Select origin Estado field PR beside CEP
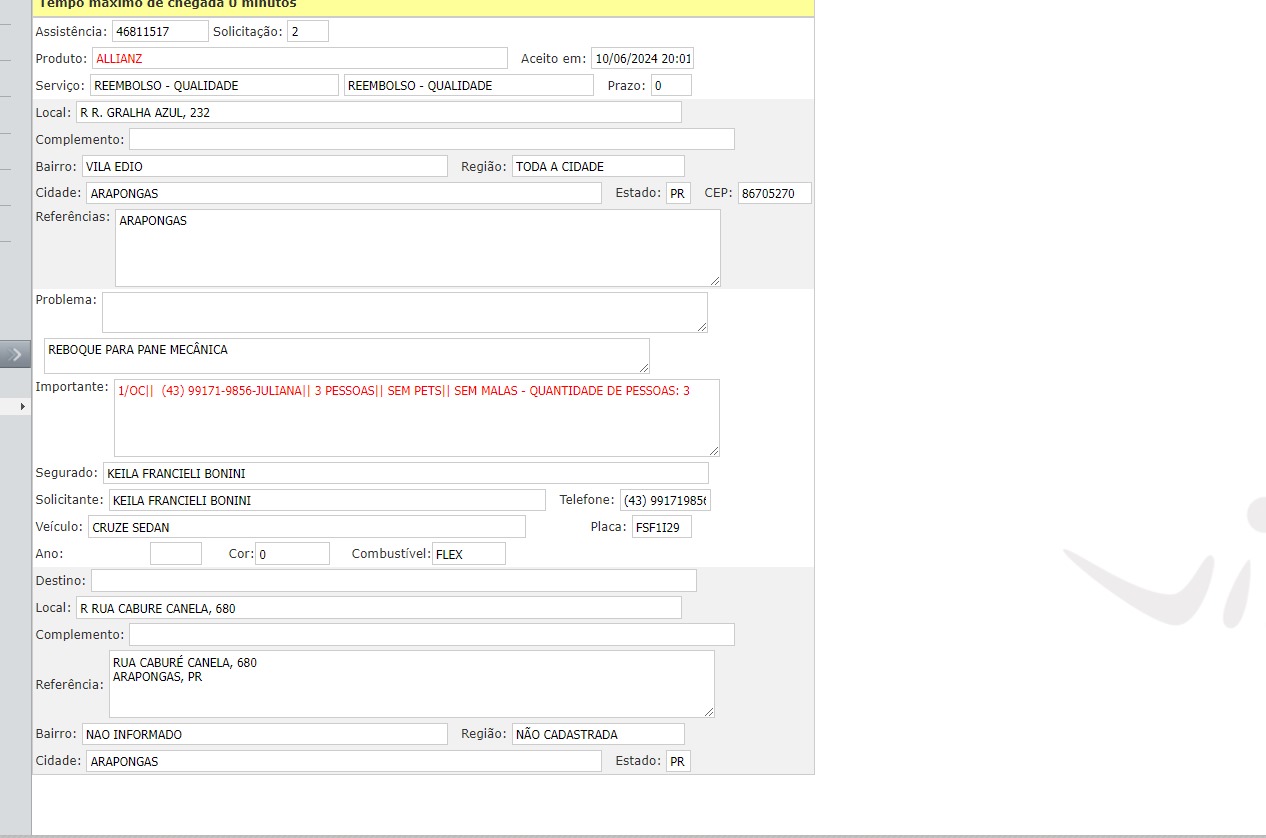Image resolution: width=1266 pixels, height=838 pixels. [x=678, y=194]
